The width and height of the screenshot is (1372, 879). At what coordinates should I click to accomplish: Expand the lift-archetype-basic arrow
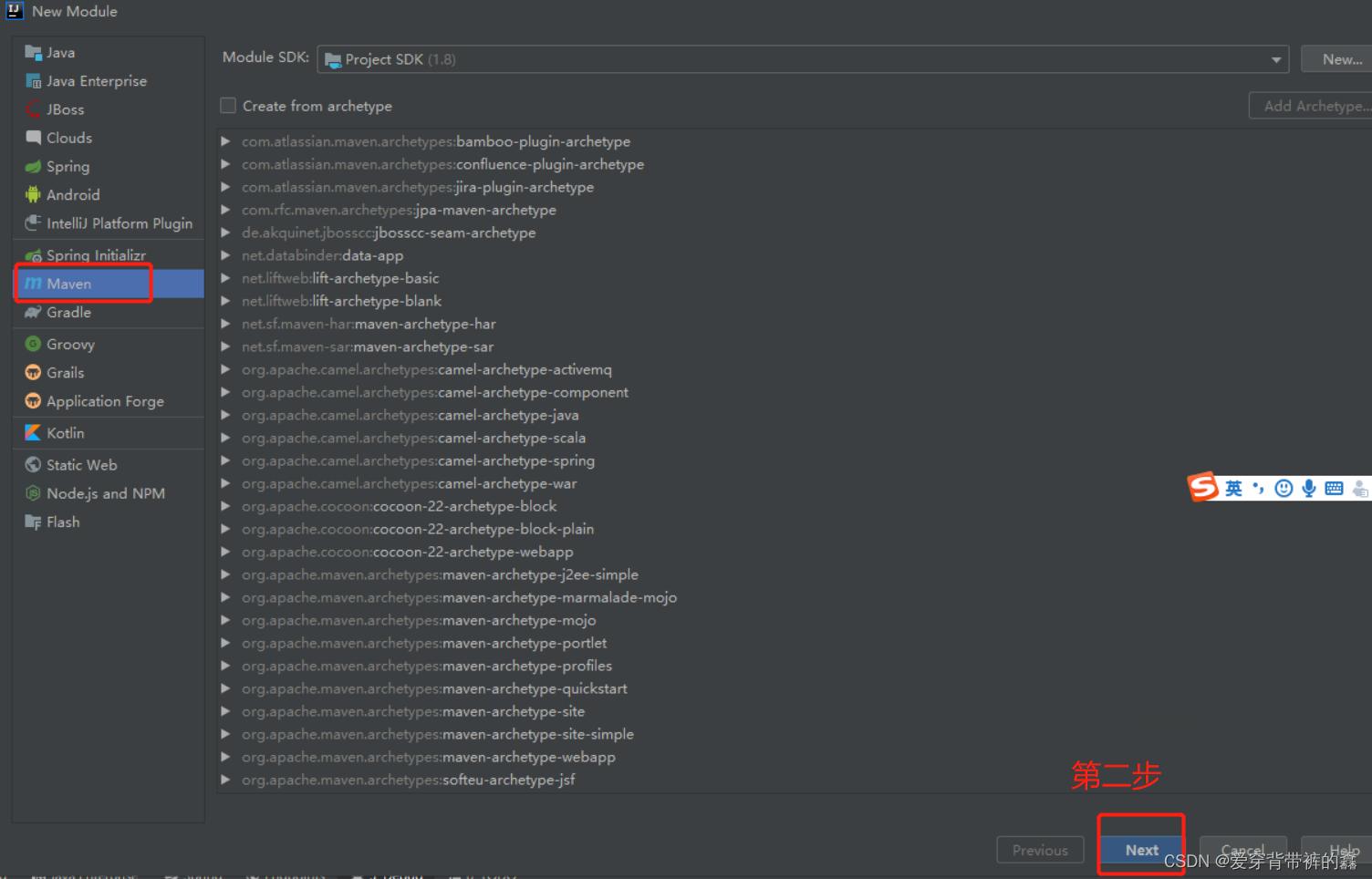(x=225, y=278)
